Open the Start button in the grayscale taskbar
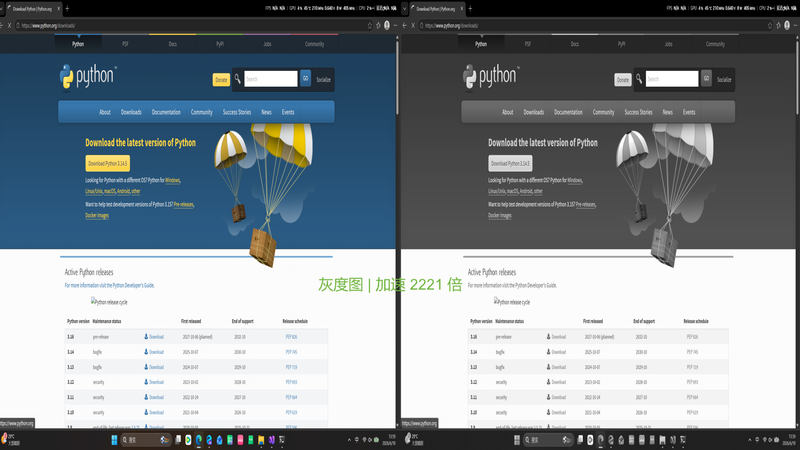The height and width of the screenshot is (450, 800). [517, 440]
